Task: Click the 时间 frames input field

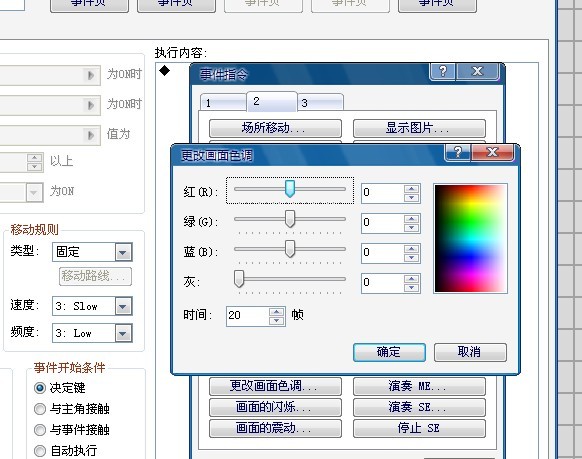Action: tap(248, 316)
